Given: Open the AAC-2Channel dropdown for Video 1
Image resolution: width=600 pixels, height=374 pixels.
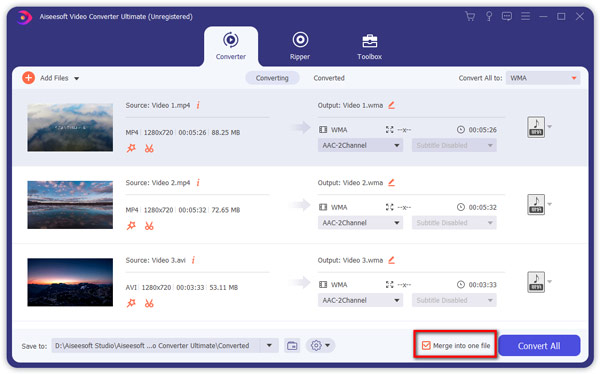Looking at the screenshot, I should tap(360, 145).
